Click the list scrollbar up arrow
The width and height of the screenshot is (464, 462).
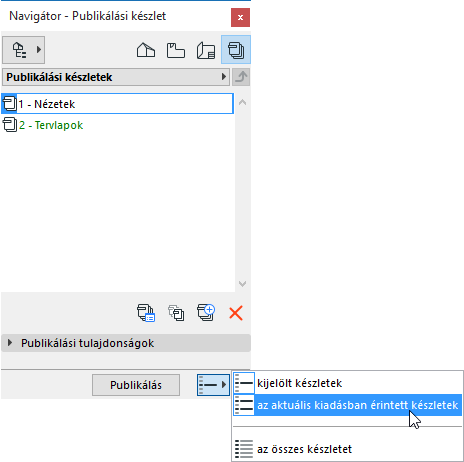(x=243, y=102)
